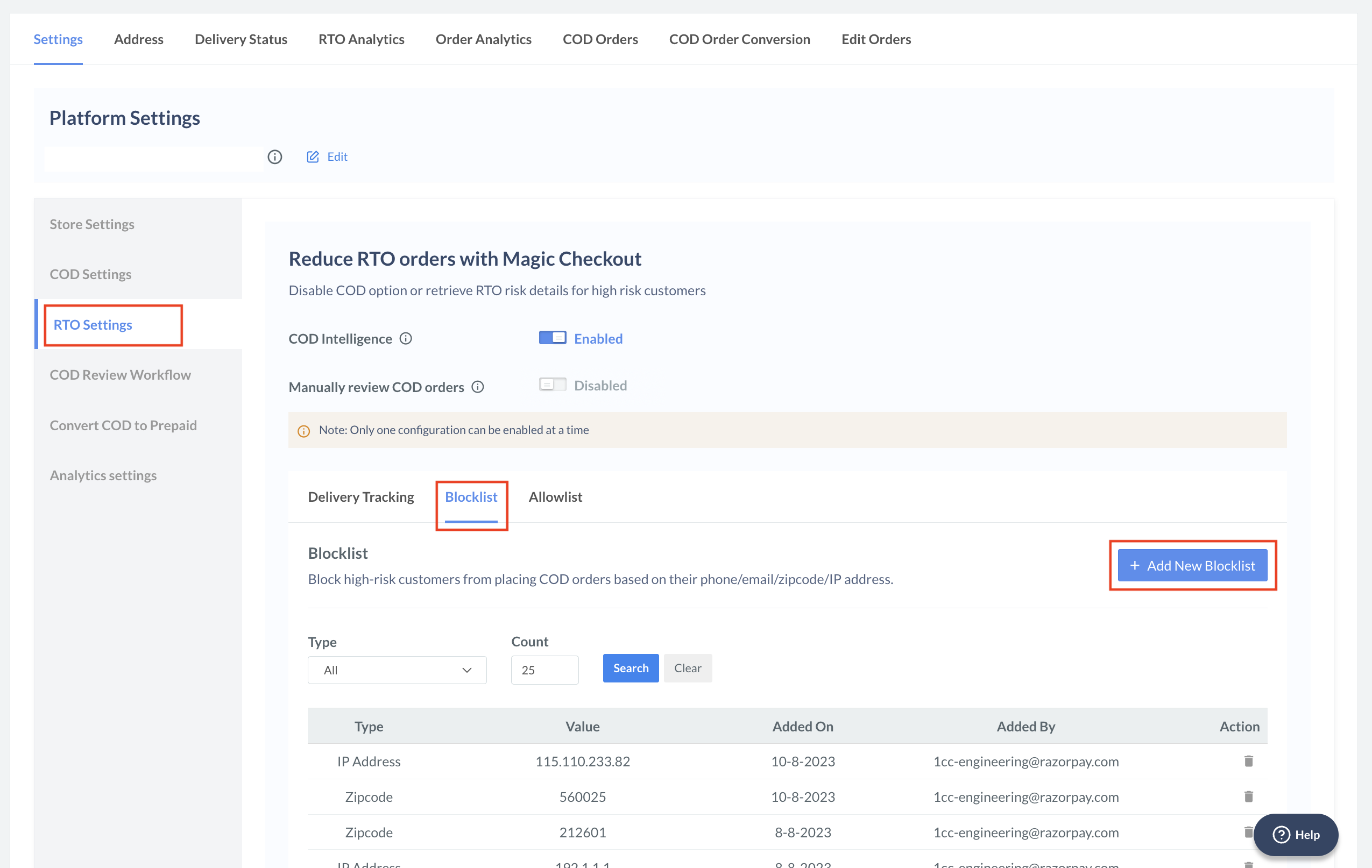The image size is (1372, 868).
Task: Switch to the Allowlist tab
Action: click(555, 495)
